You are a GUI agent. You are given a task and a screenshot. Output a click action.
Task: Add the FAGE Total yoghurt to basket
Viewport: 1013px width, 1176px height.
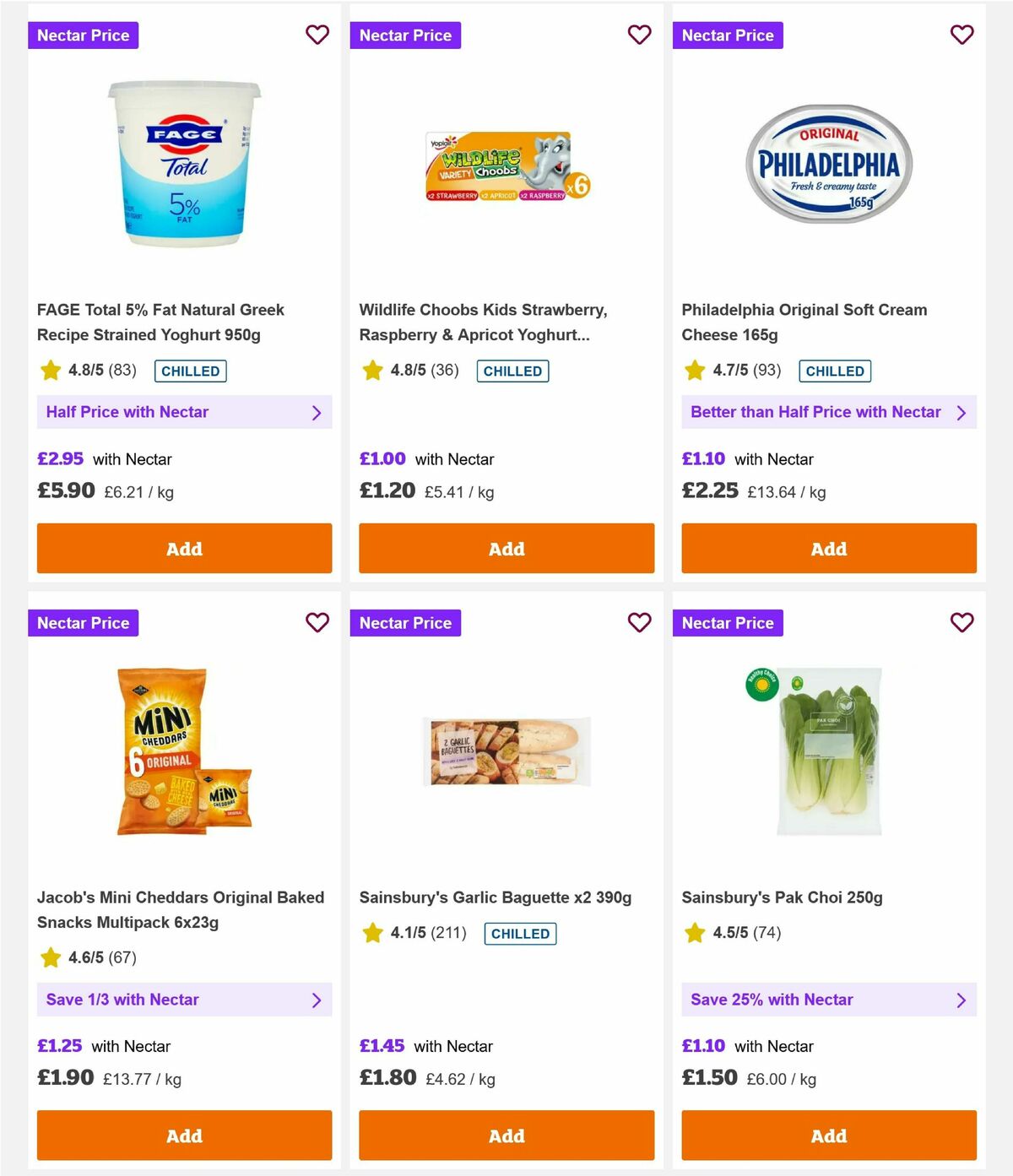tap(184, 548)
